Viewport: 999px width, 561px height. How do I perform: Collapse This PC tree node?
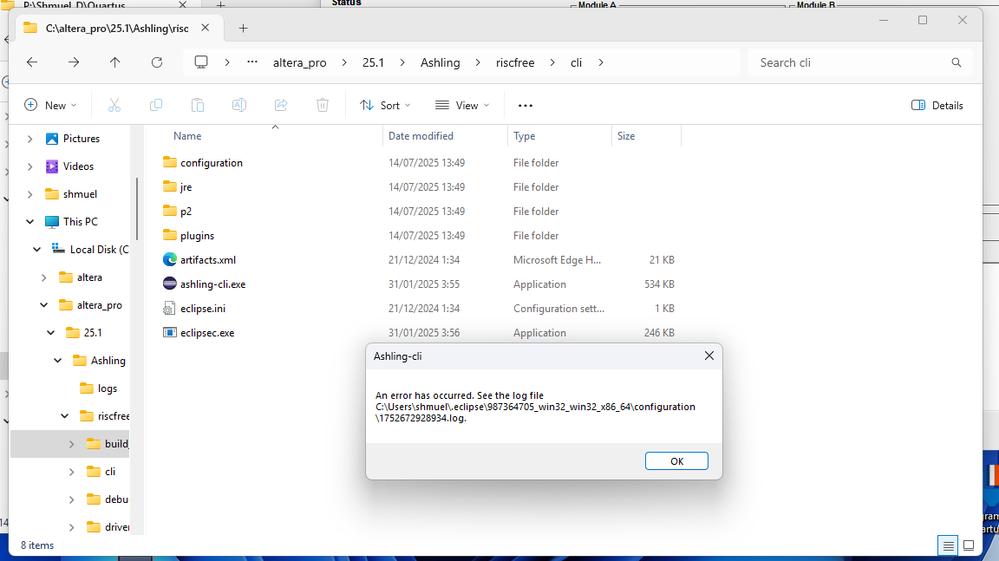30,222
